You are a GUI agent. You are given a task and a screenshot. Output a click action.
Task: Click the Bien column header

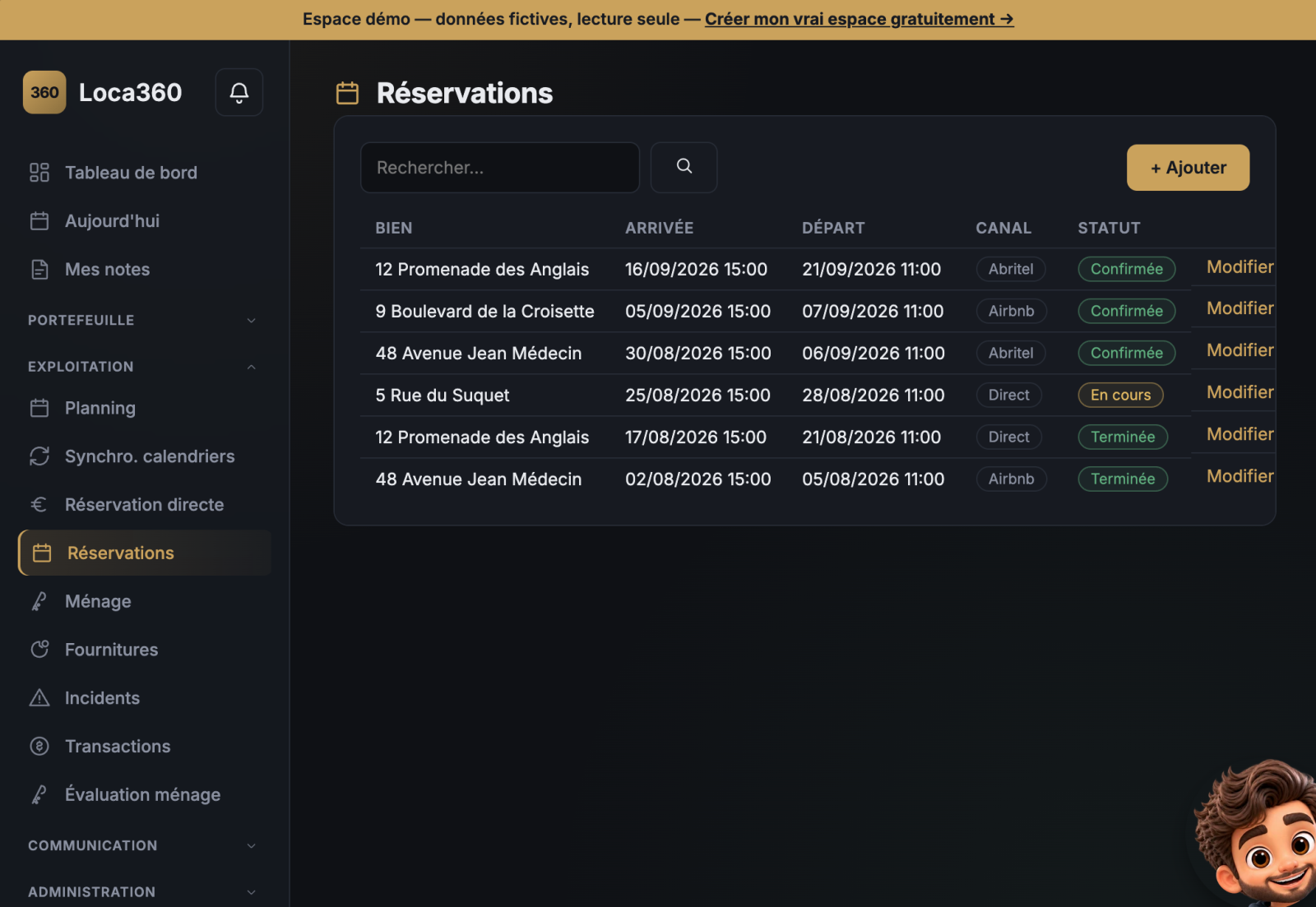pyautogui.click(x=394, y=229)
